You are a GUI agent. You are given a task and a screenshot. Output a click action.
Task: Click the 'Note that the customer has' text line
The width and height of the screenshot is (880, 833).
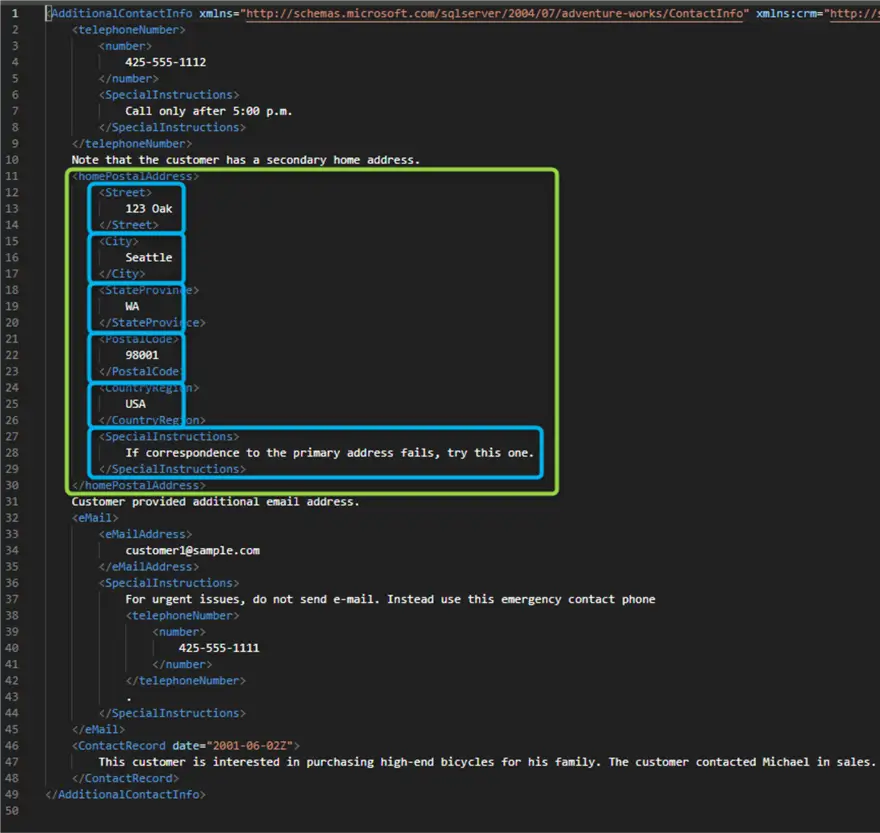tap(245, 160)
